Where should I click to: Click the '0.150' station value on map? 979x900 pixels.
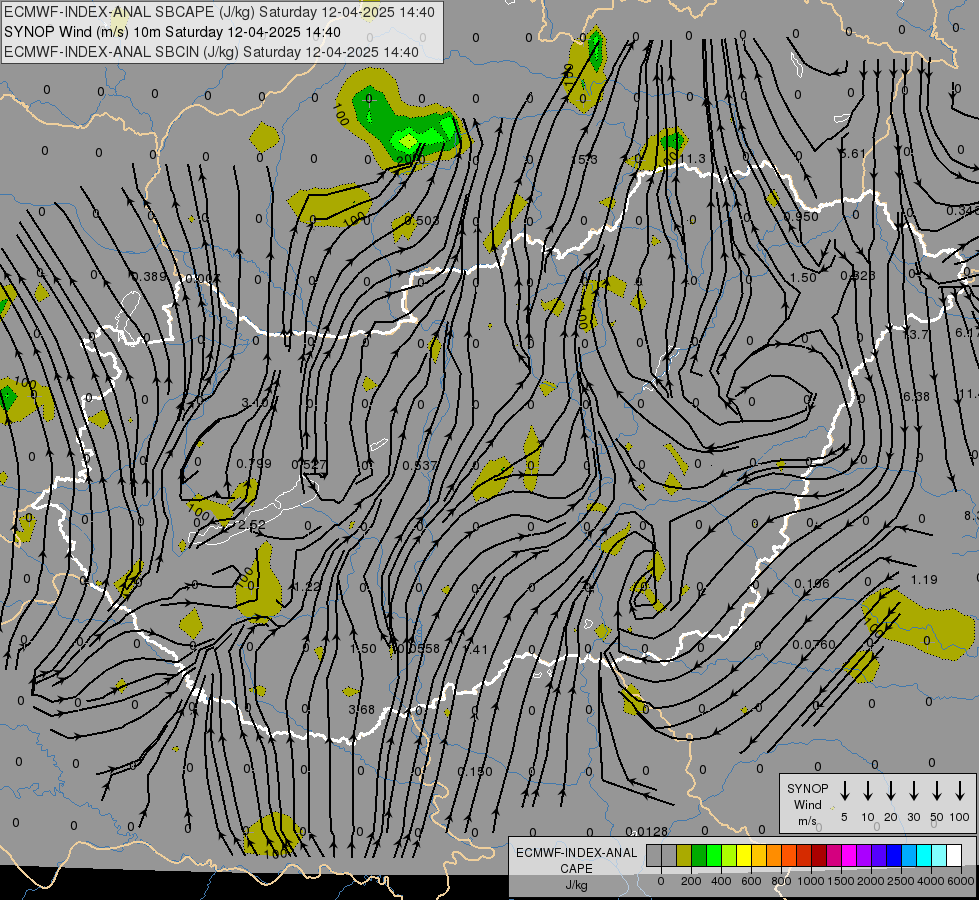(x=475, y=772)
